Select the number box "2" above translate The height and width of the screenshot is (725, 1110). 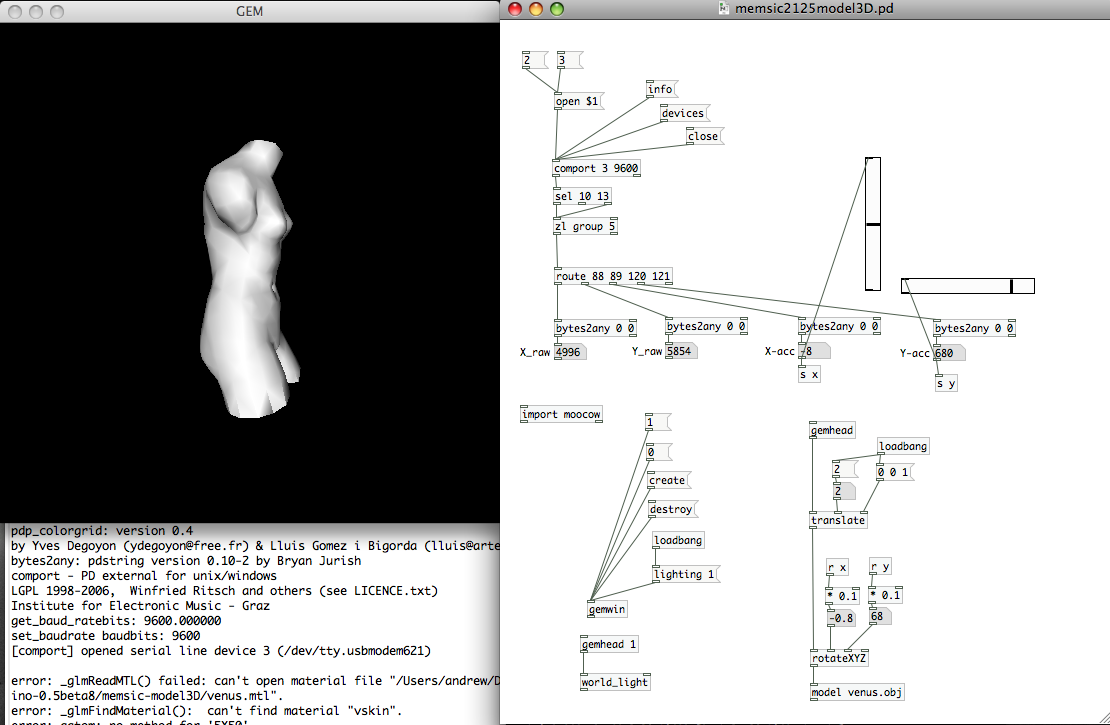tap(845, 491)
